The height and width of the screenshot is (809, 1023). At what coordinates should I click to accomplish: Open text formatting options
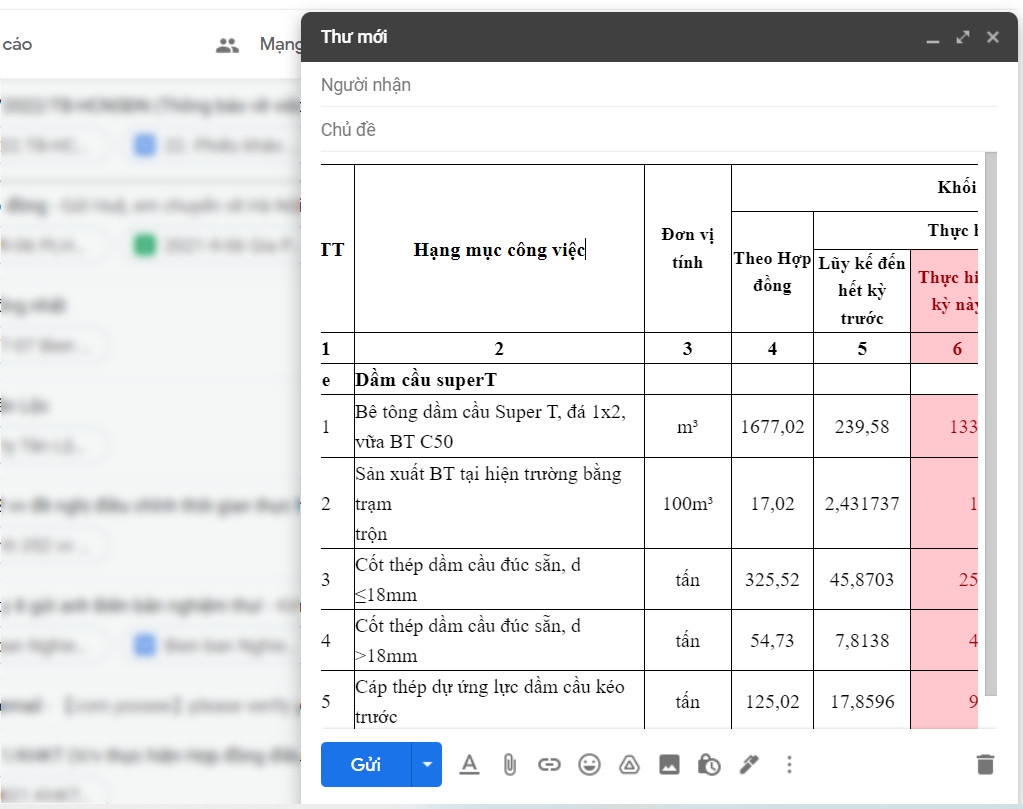point(469,764)
